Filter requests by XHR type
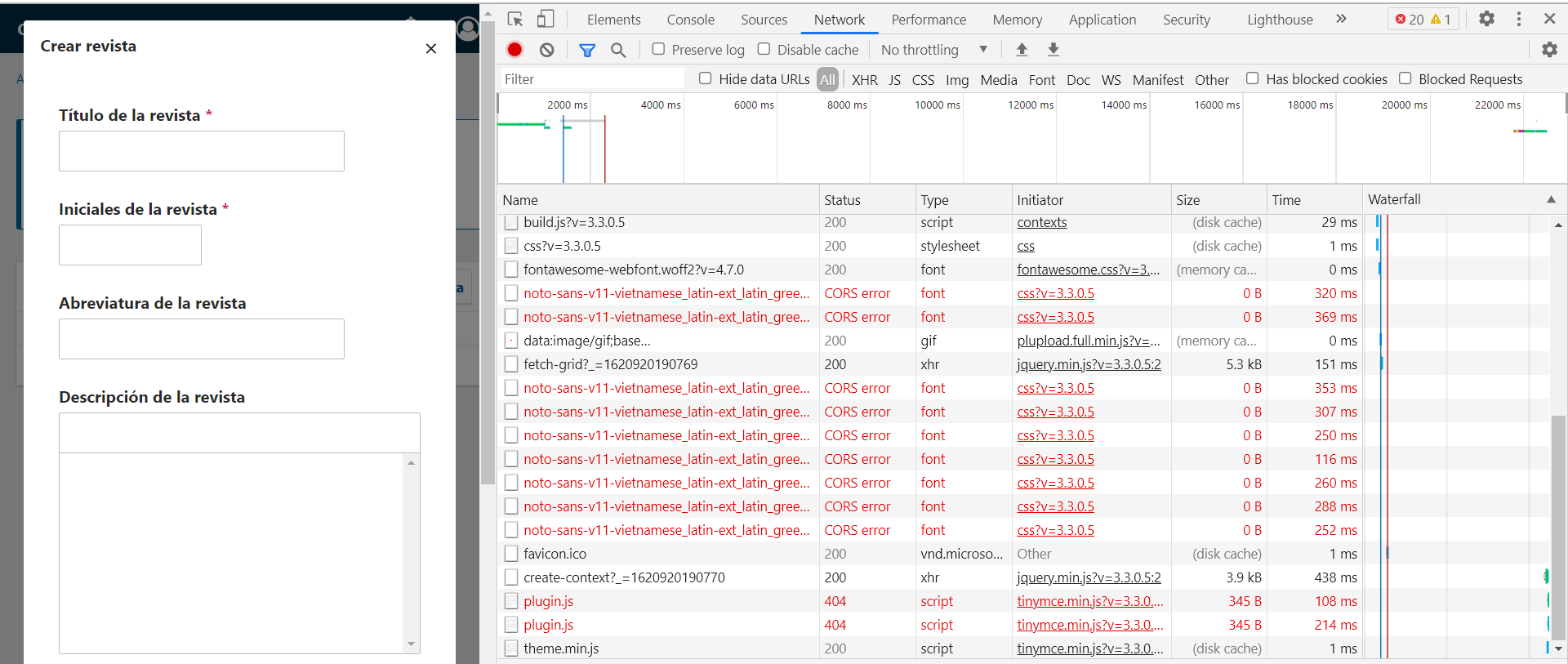Screen dimensions: 1568x664 [x=864, y=79]
